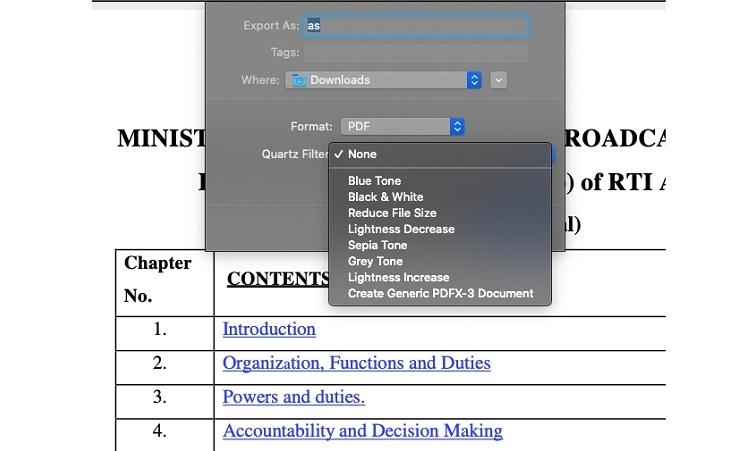Choose Blue Tone filter

coord(440,181)
